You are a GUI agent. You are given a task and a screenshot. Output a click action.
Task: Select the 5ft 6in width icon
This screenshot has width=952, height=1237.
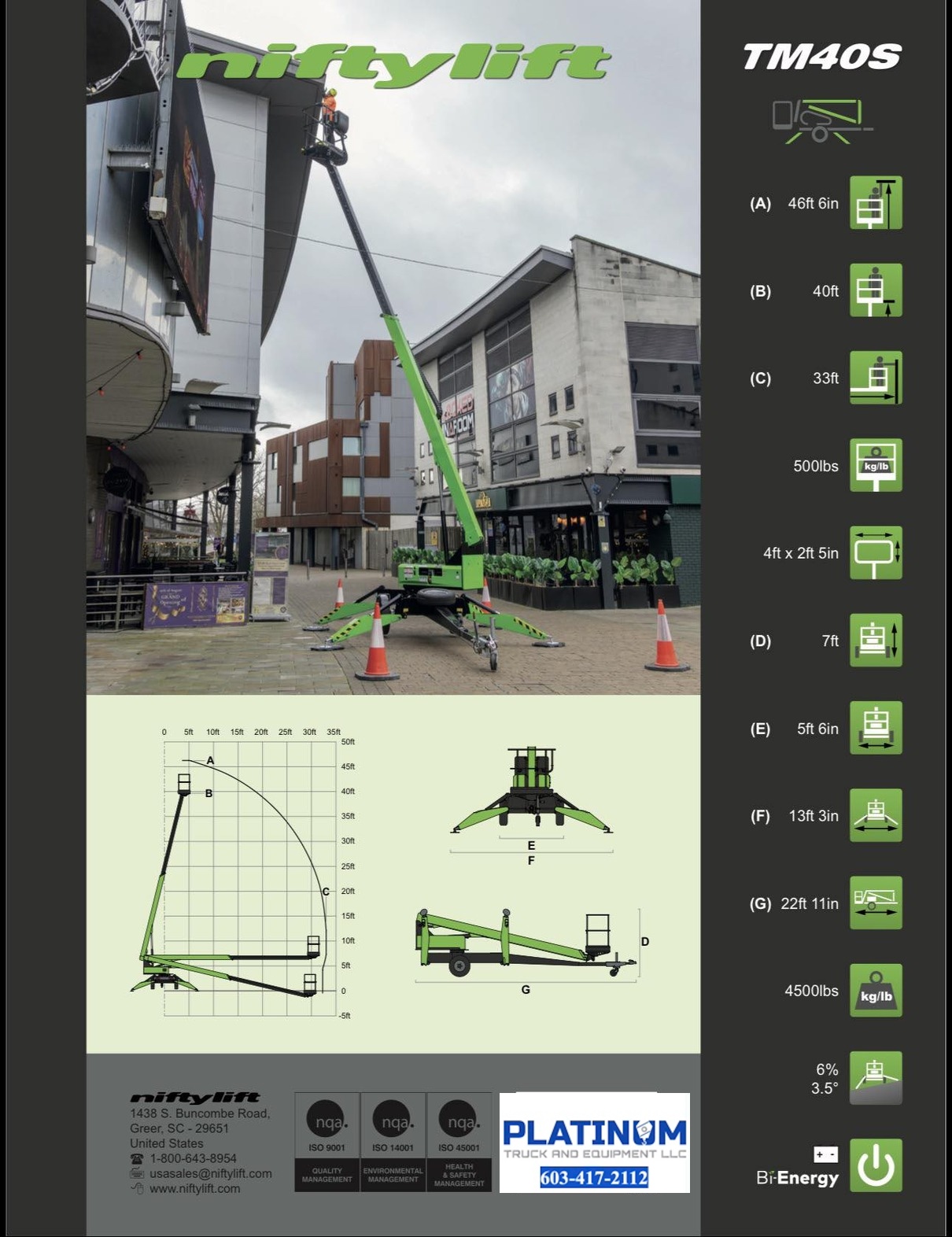click(876, 729)
